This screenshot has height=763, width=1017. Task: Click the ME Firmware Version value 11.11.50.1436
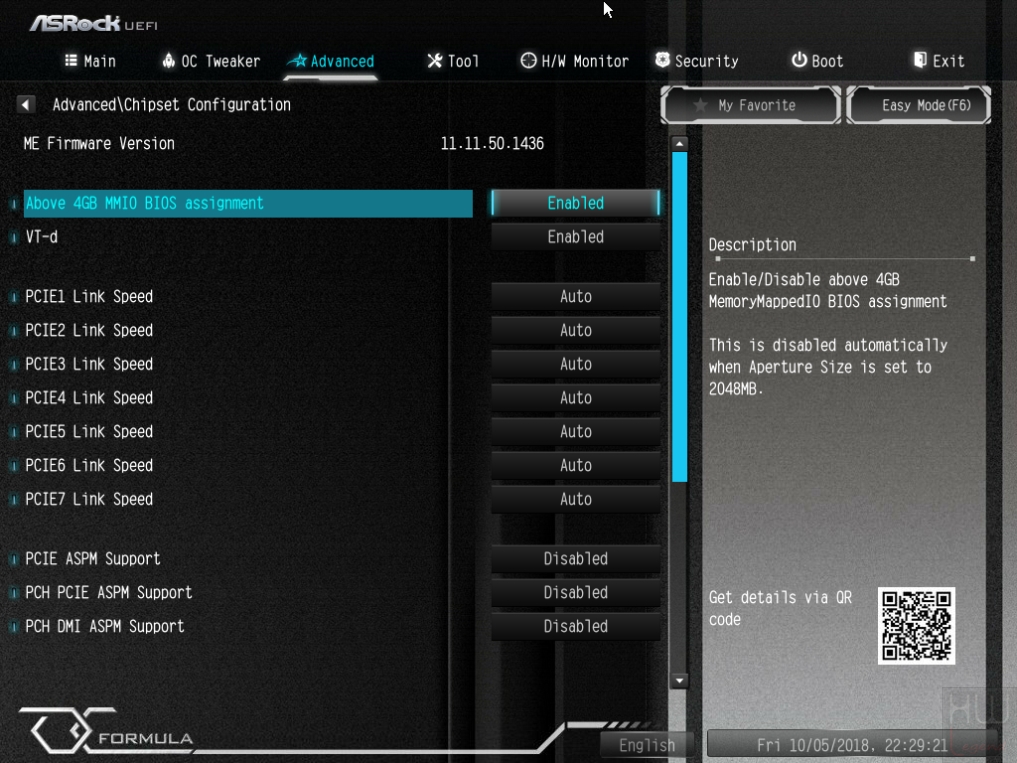492,143
